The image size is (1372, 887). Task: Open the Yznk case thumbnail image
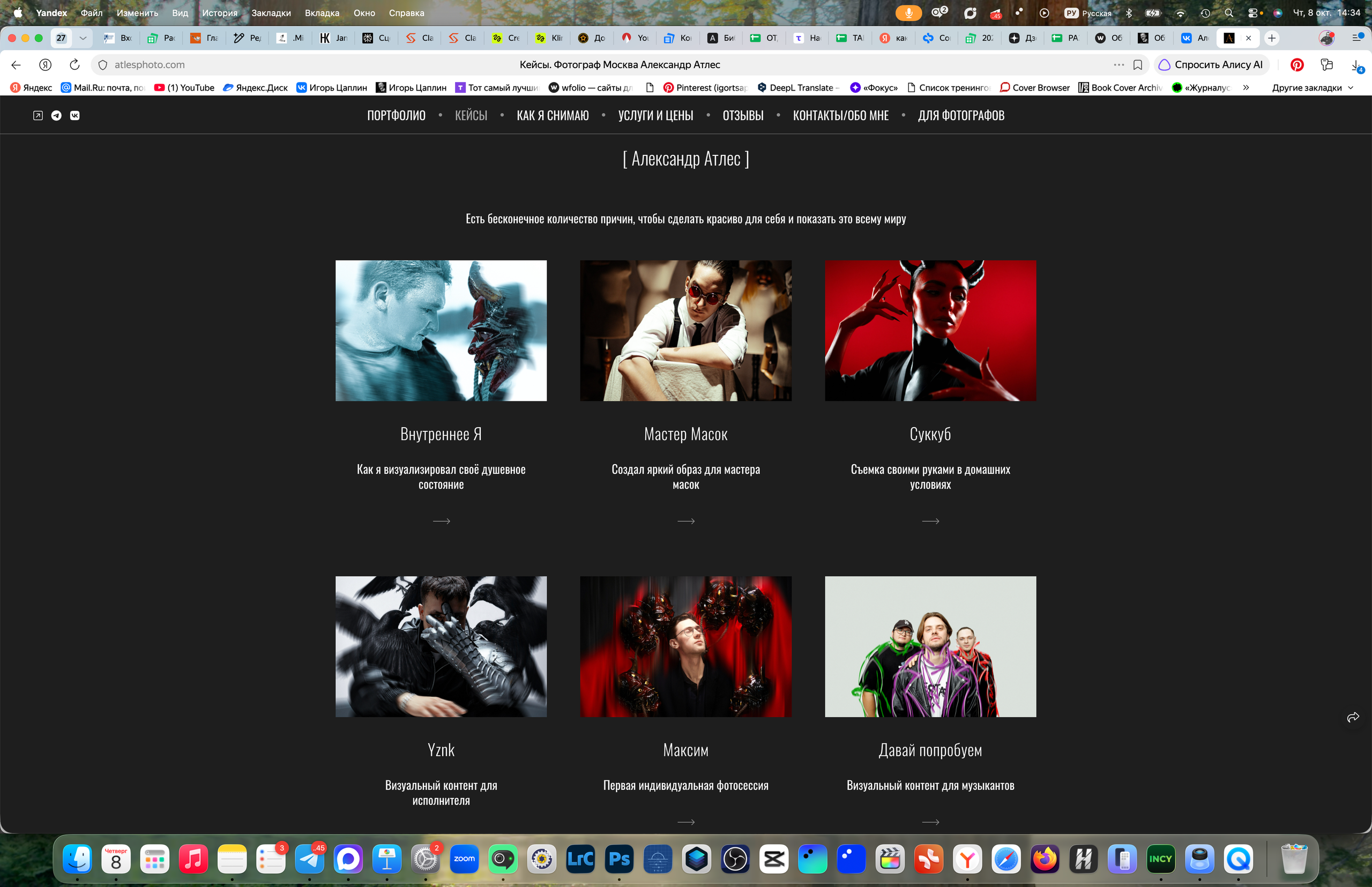[441, 646]
